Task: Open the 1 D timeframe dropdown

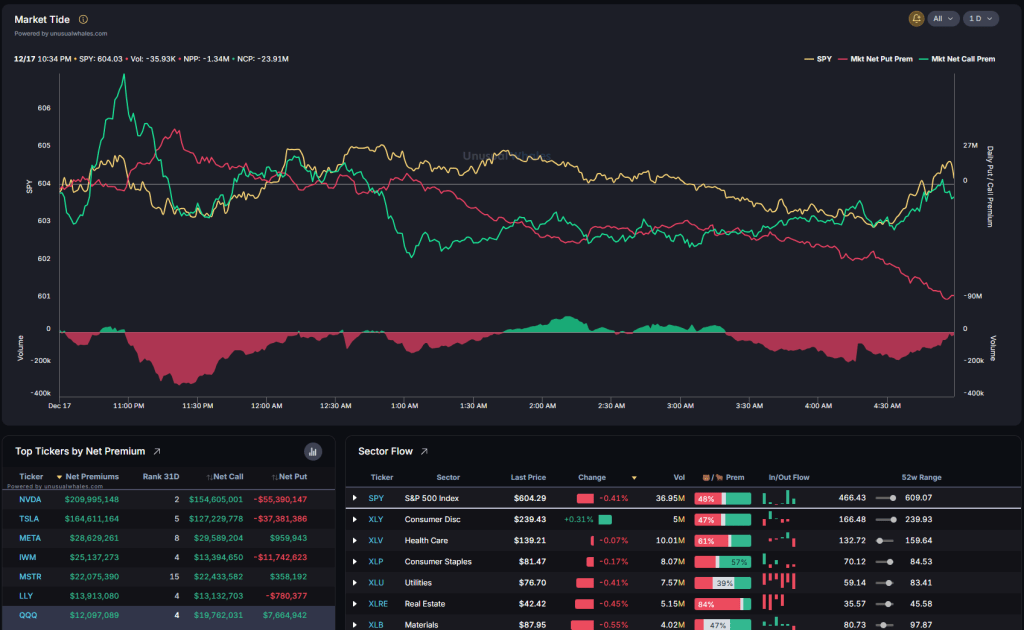Action: (979, 19)
